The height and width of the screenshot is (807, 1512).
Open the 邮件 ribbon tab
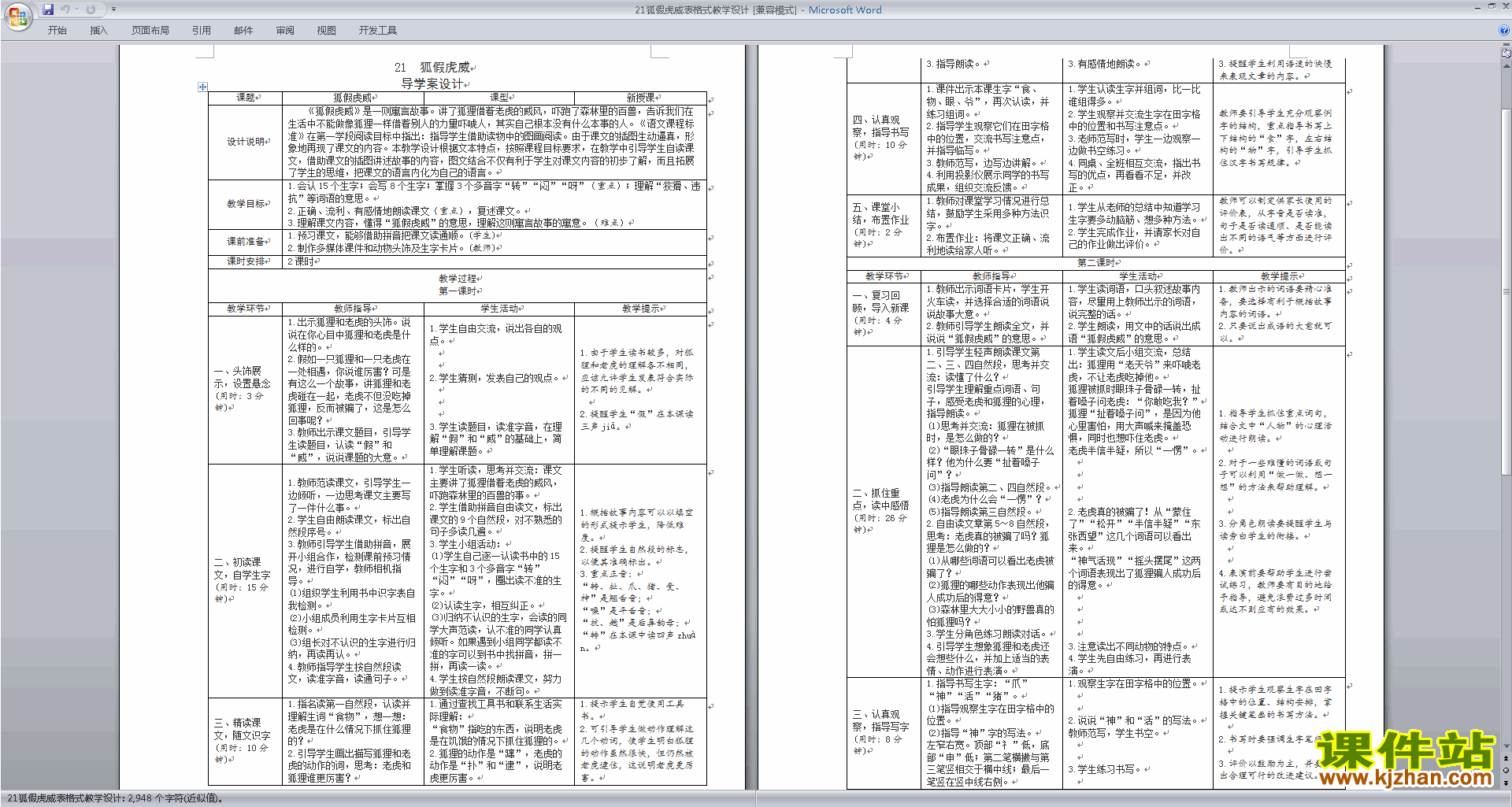tap(243, 30)
